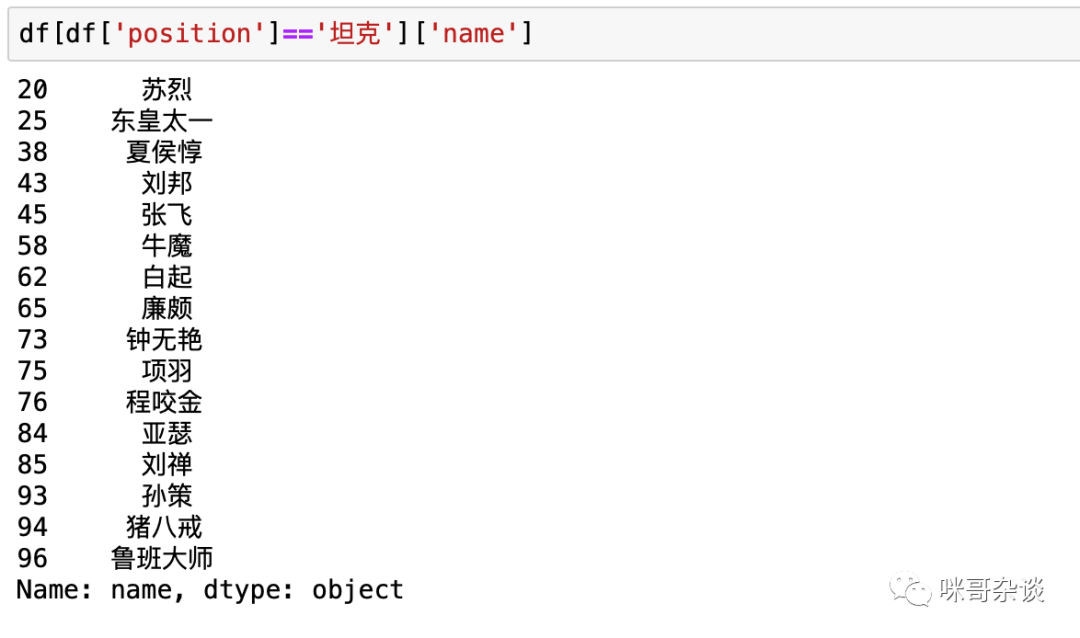The image size is (1080, 638).
Task: Select output name 刘邦
Action: click(167, 183)
